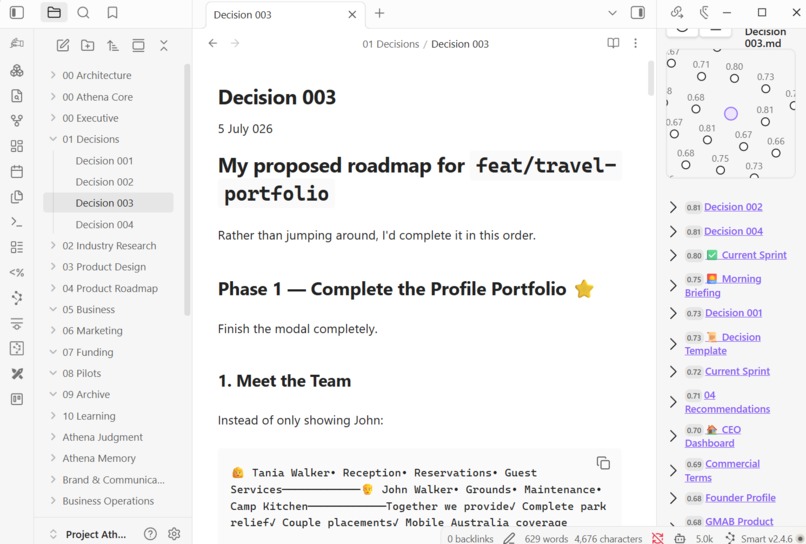
Task: Open Decision 001 note in tree
Action: (x=104, y=160)
